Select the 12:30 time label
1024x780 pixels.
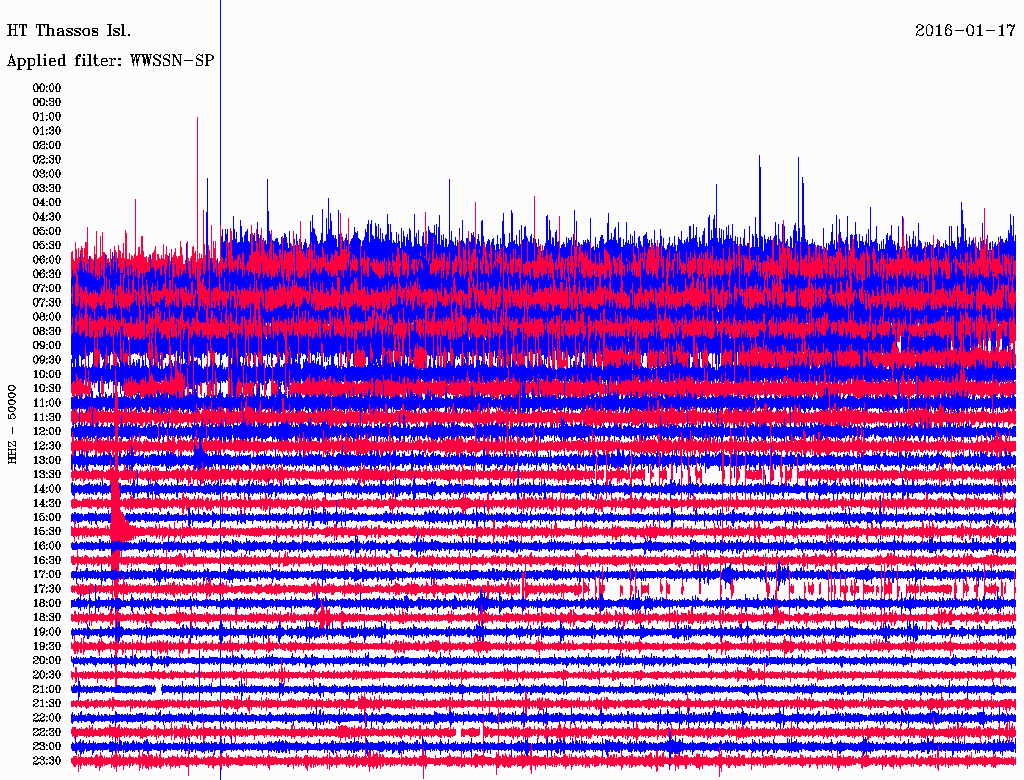point(47,446)
